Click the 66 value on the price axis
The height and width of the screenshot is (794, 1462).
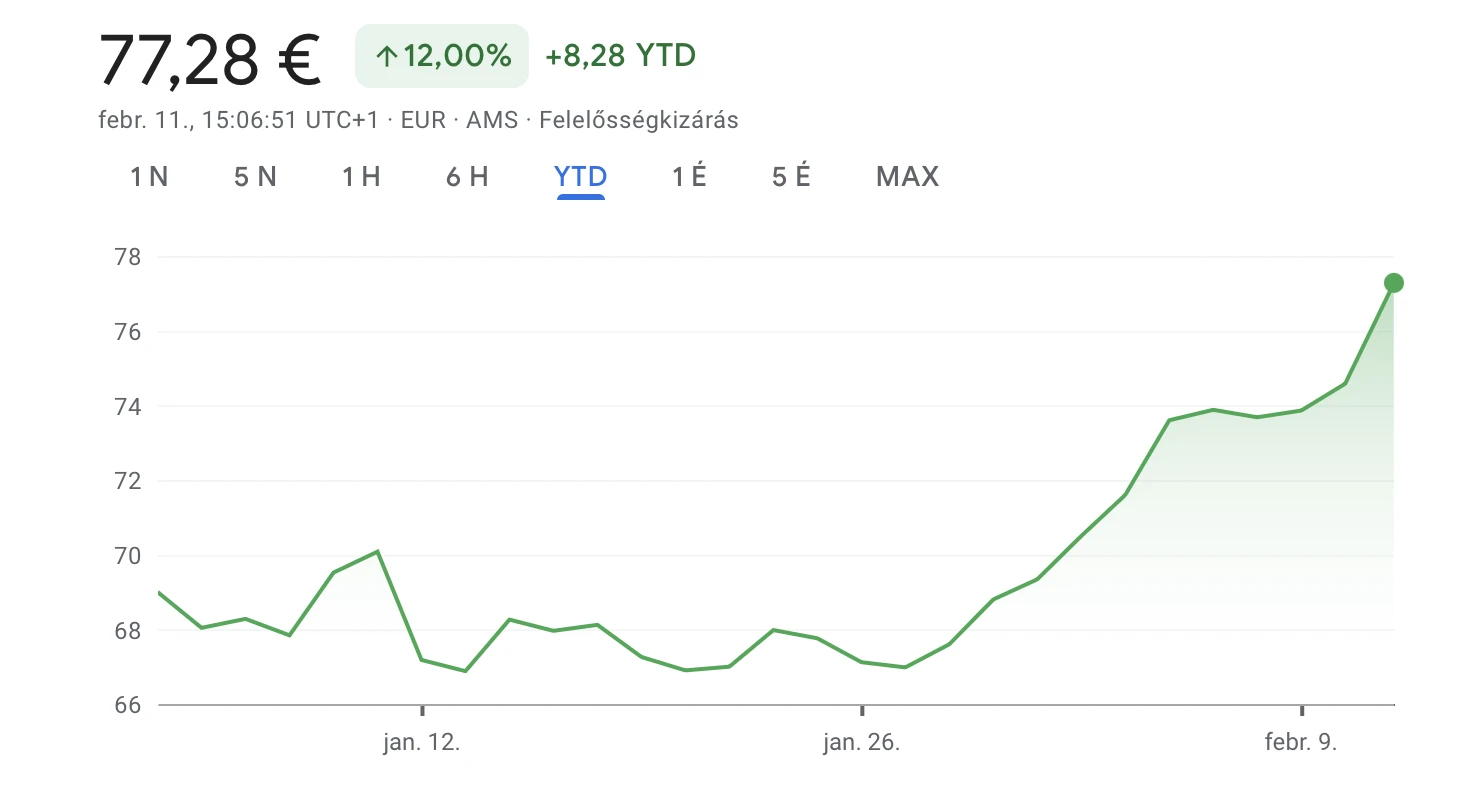tap(130, 705)
